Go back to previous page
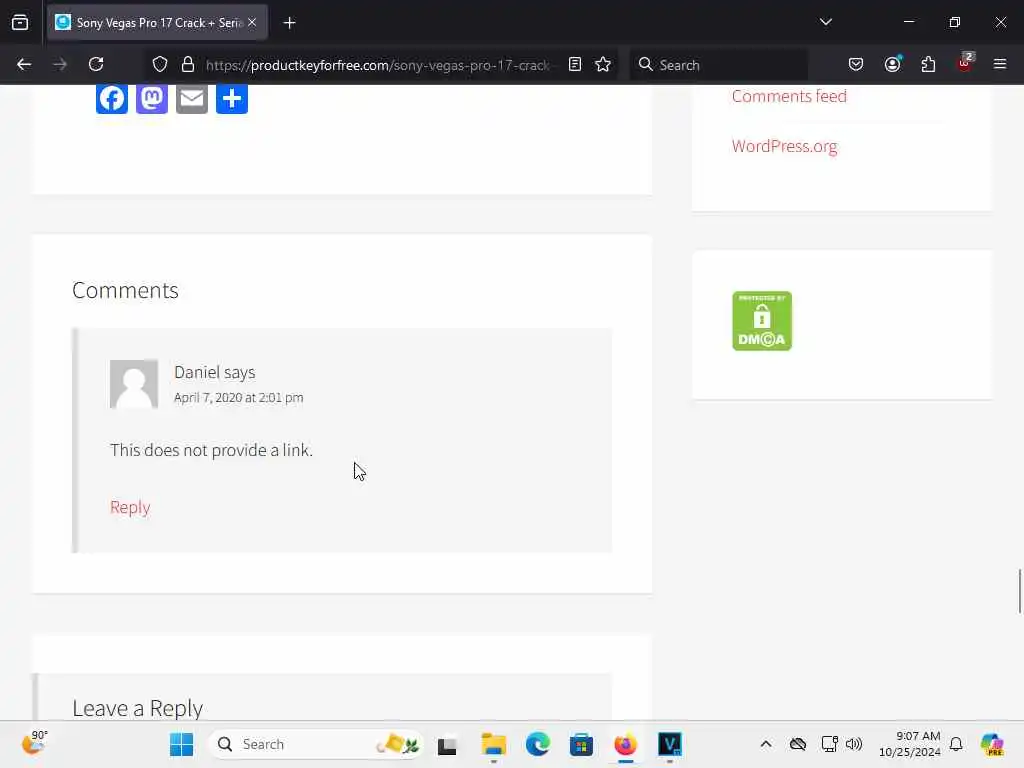 tap(24, 64)
